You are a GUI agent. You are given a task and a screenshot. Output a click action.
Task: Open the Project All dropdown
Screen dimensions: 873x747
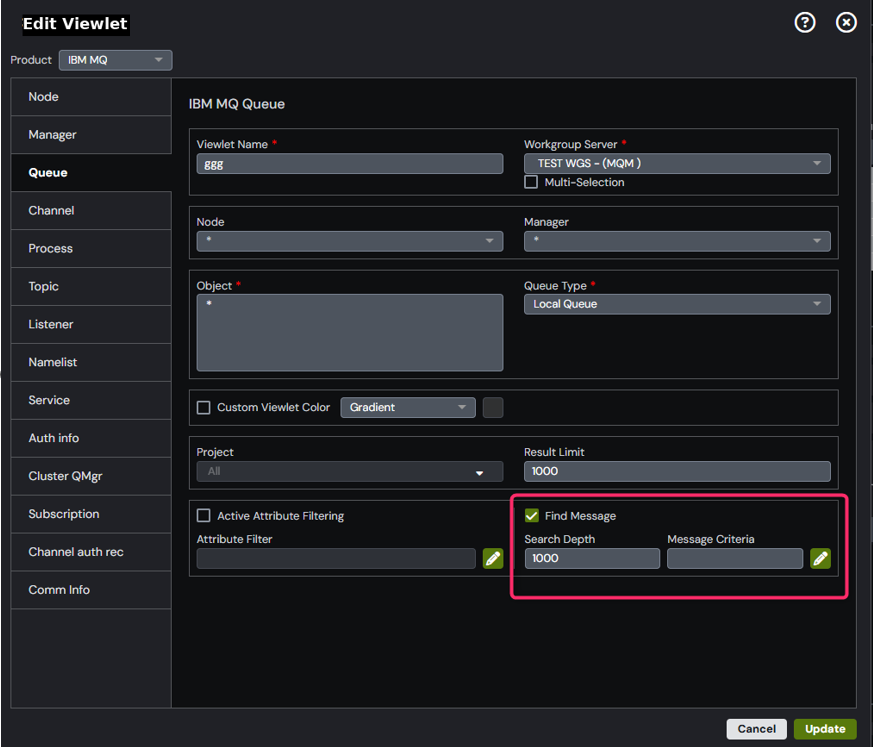pos(350,471)
